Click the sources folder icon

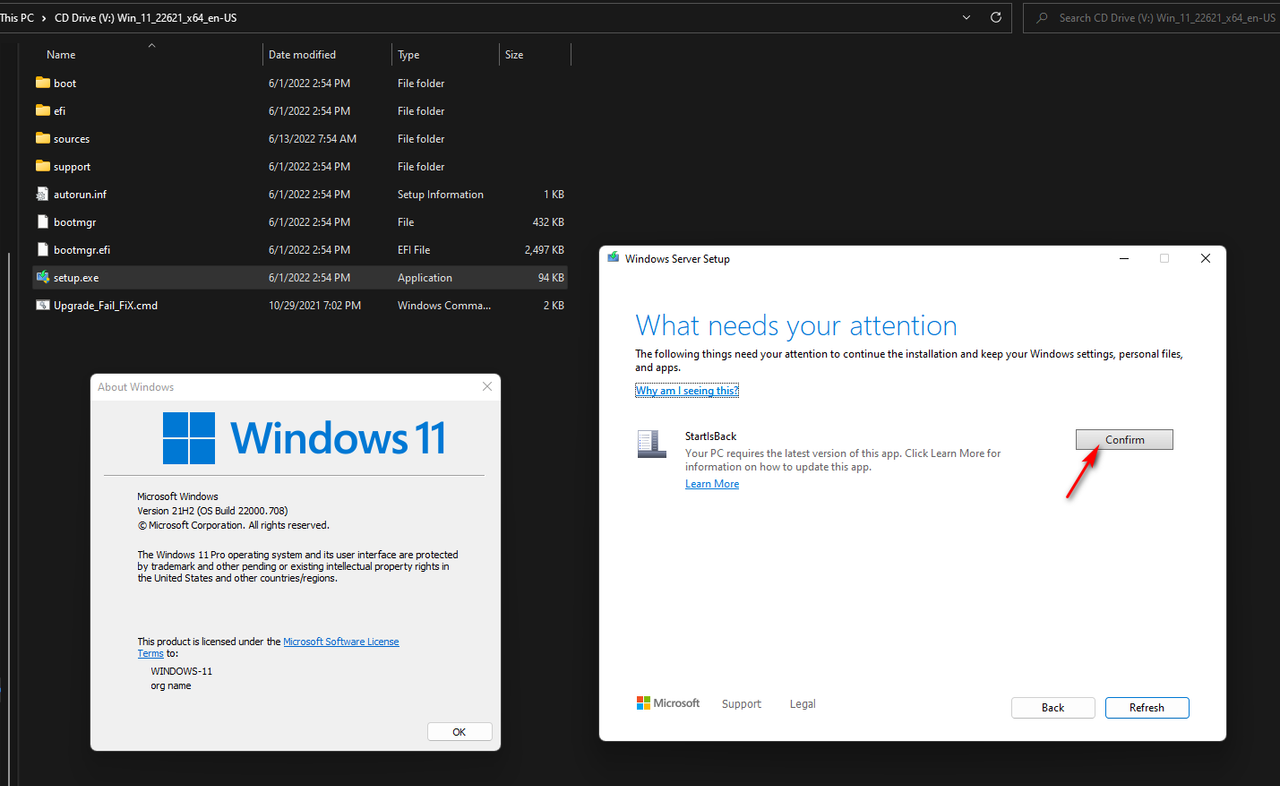point(42,139)
